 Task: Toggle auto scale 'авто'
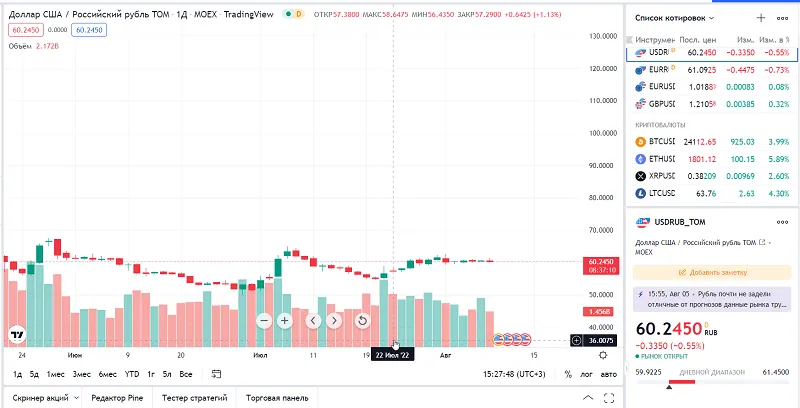click(x=608, y=374)
